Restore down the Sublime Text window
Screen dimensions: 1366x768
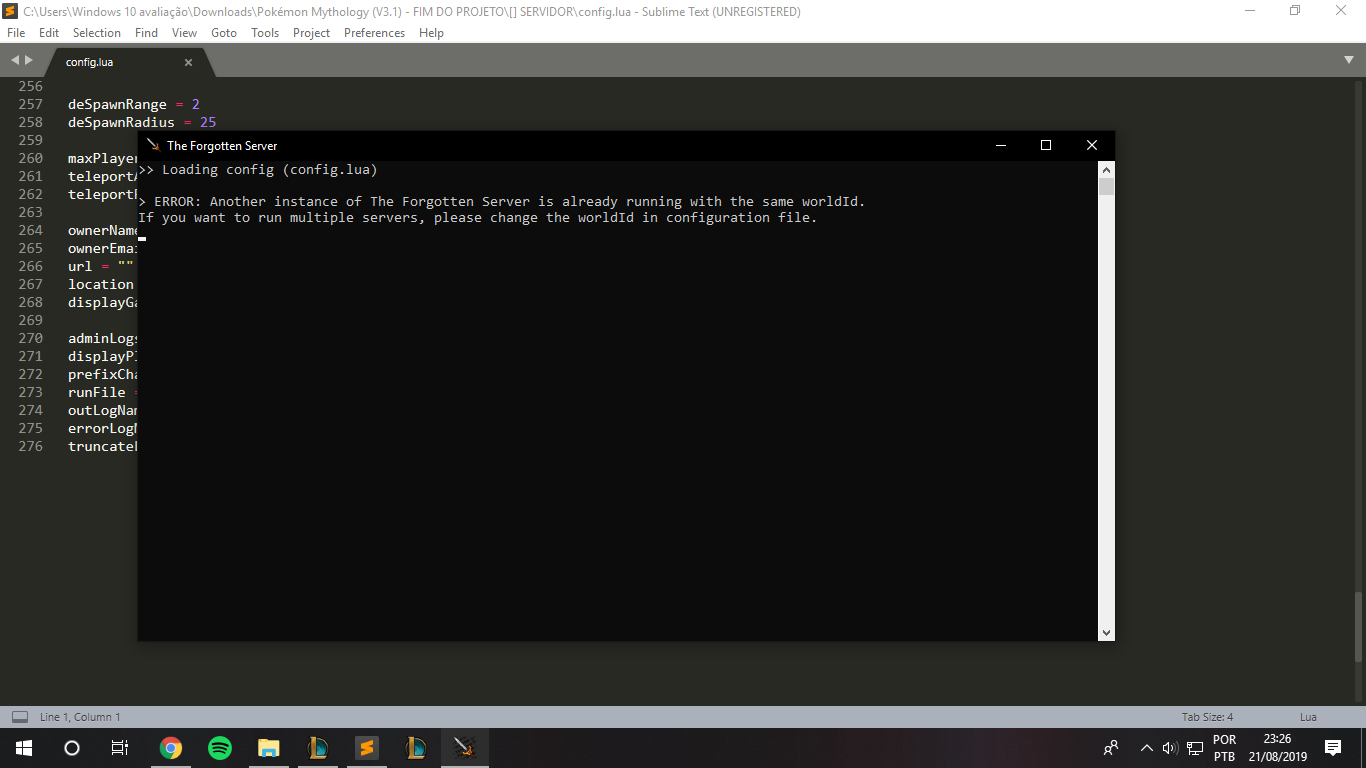[x=1295, y=11]
